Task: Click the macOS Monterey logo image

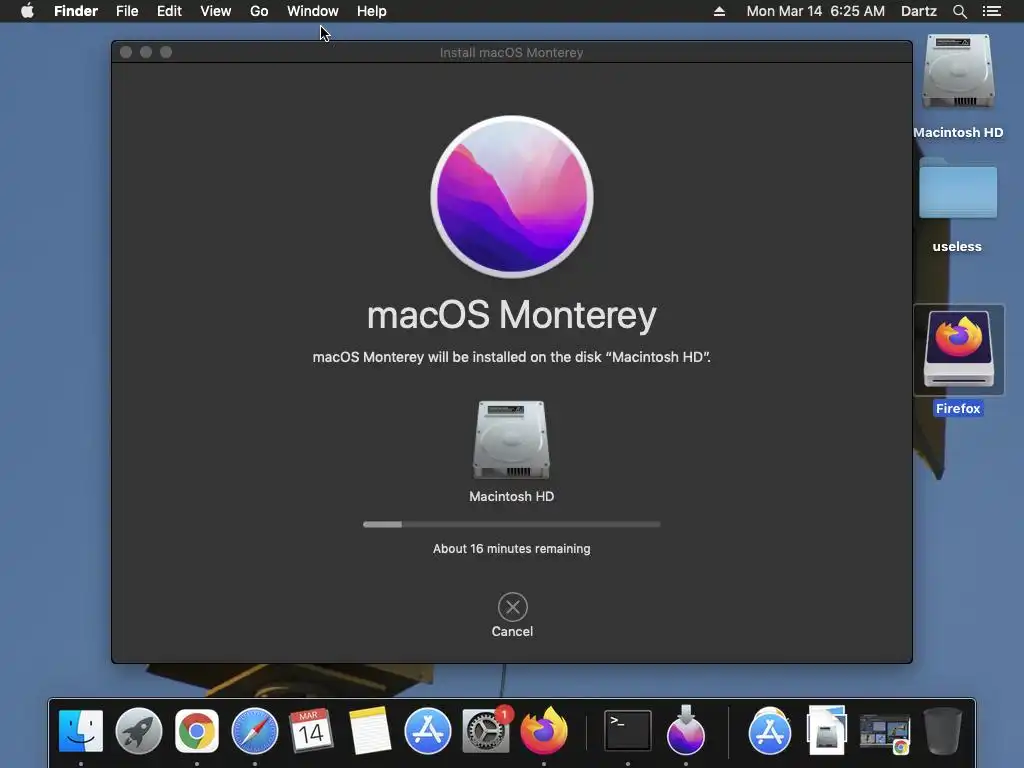Action: point(512,197)
